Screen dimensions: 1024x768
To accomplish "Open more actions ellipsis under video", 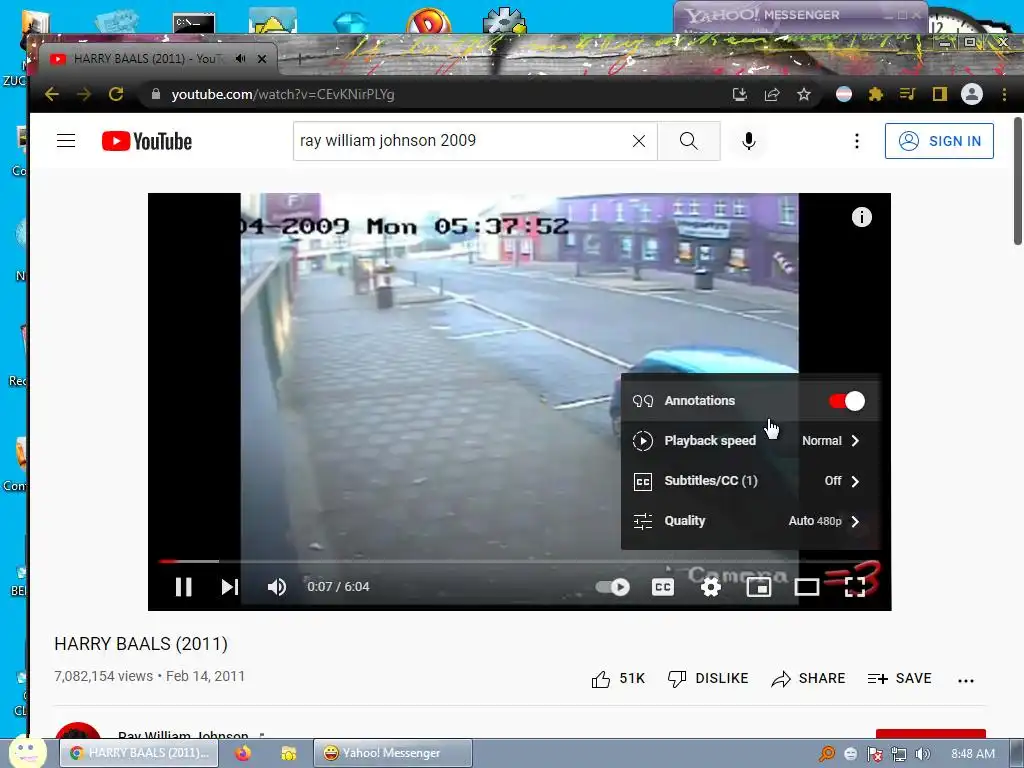I will (966, 680).
